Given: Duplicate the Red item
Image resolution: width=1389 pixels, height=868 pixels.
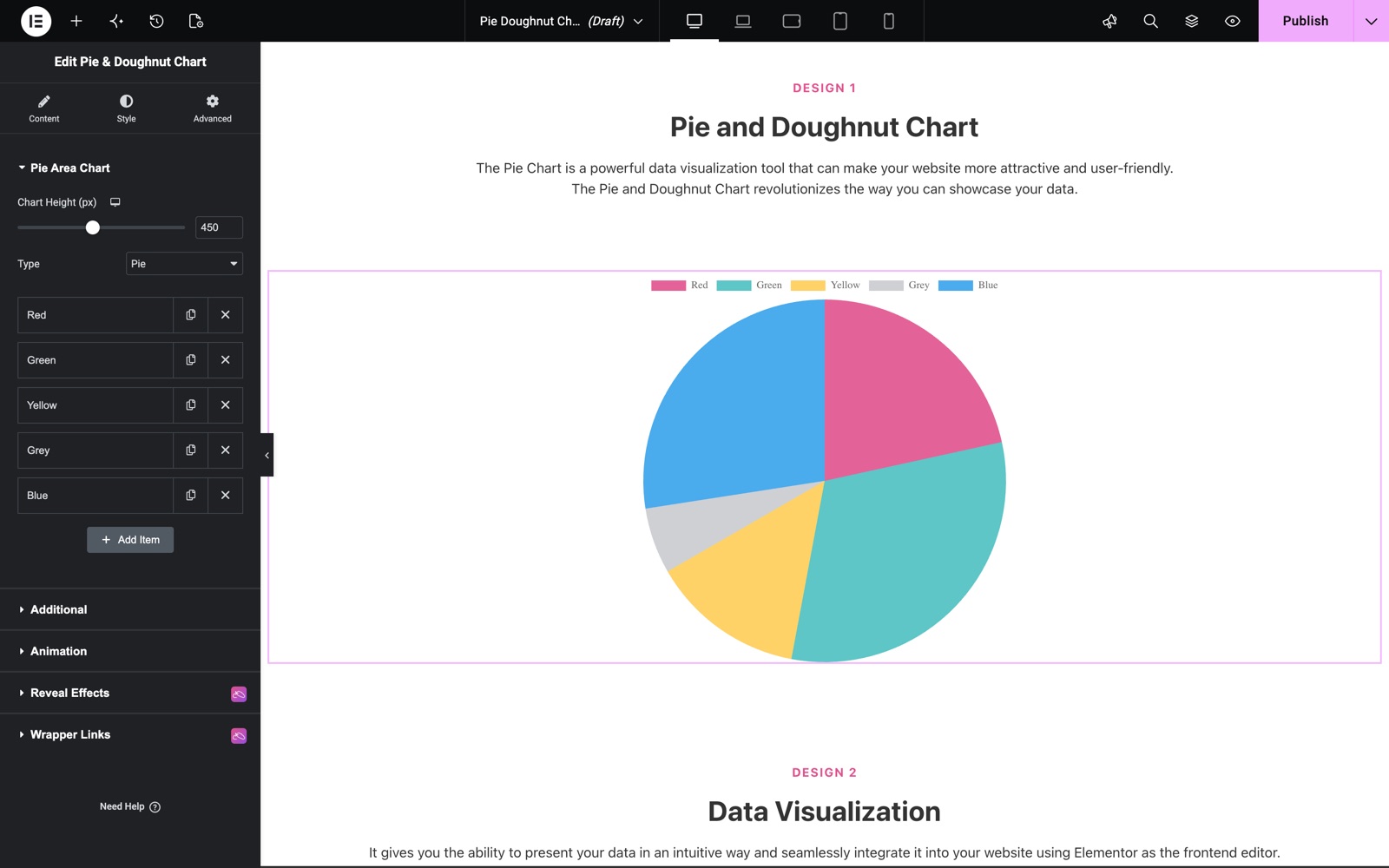Looking at the screenshot, I should 191,315.
